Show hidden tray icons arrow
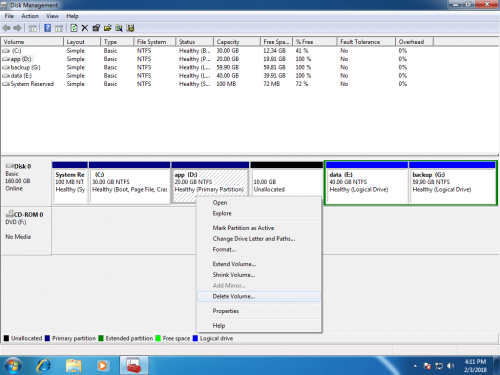 (415, 366)
